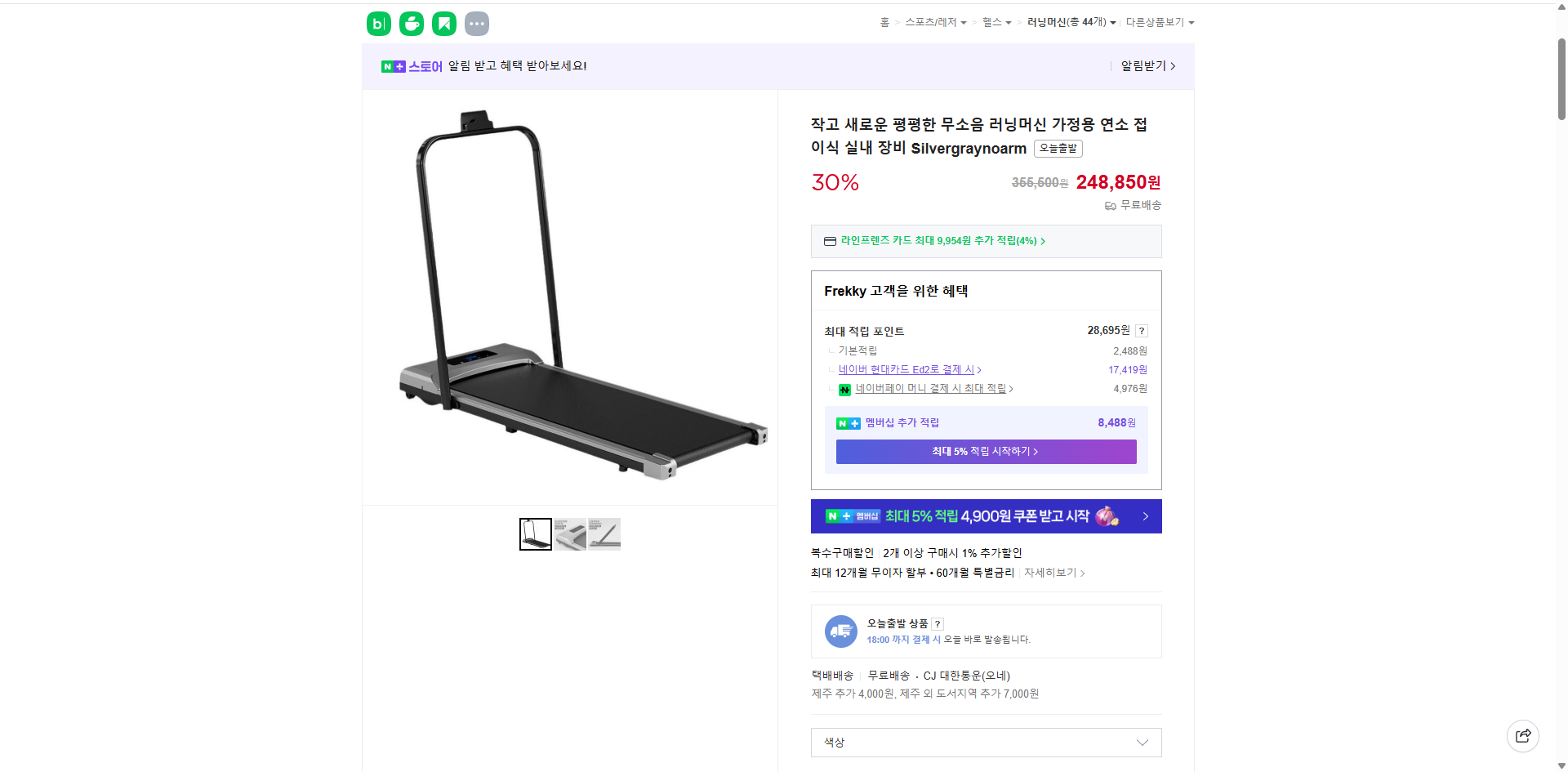Click the N Pay icon beside 멤버십 추가 적립
The width and height of the screenshot is (1568, 772).
pyautogui.click(x=849, y=423)
